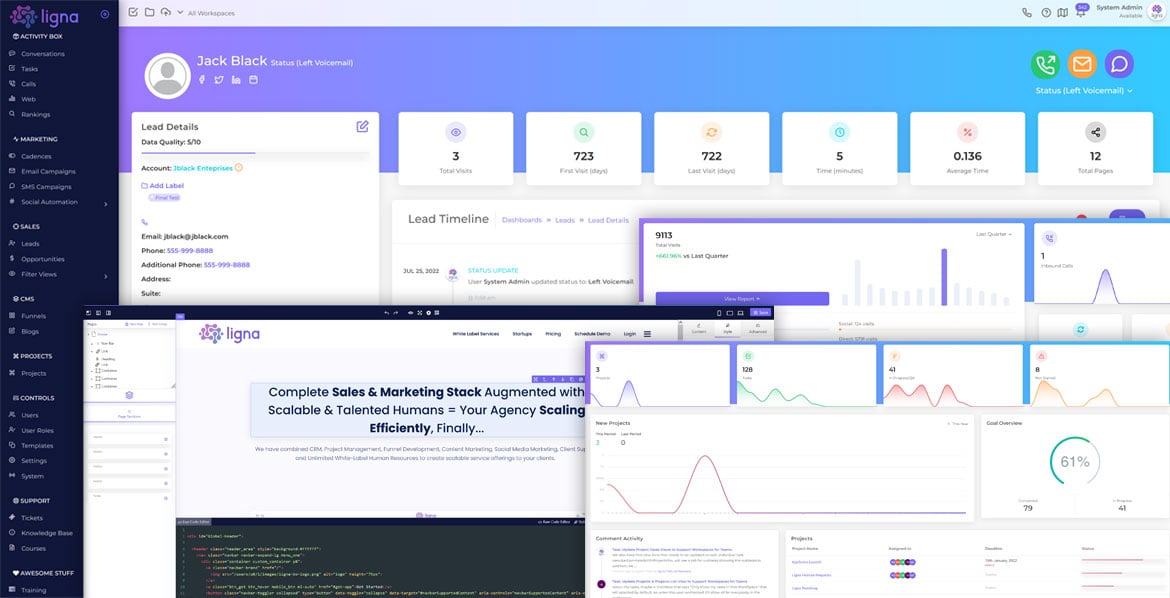Click Jack Black's profile avatar
1170x598 pixels.
pos(168,75)
